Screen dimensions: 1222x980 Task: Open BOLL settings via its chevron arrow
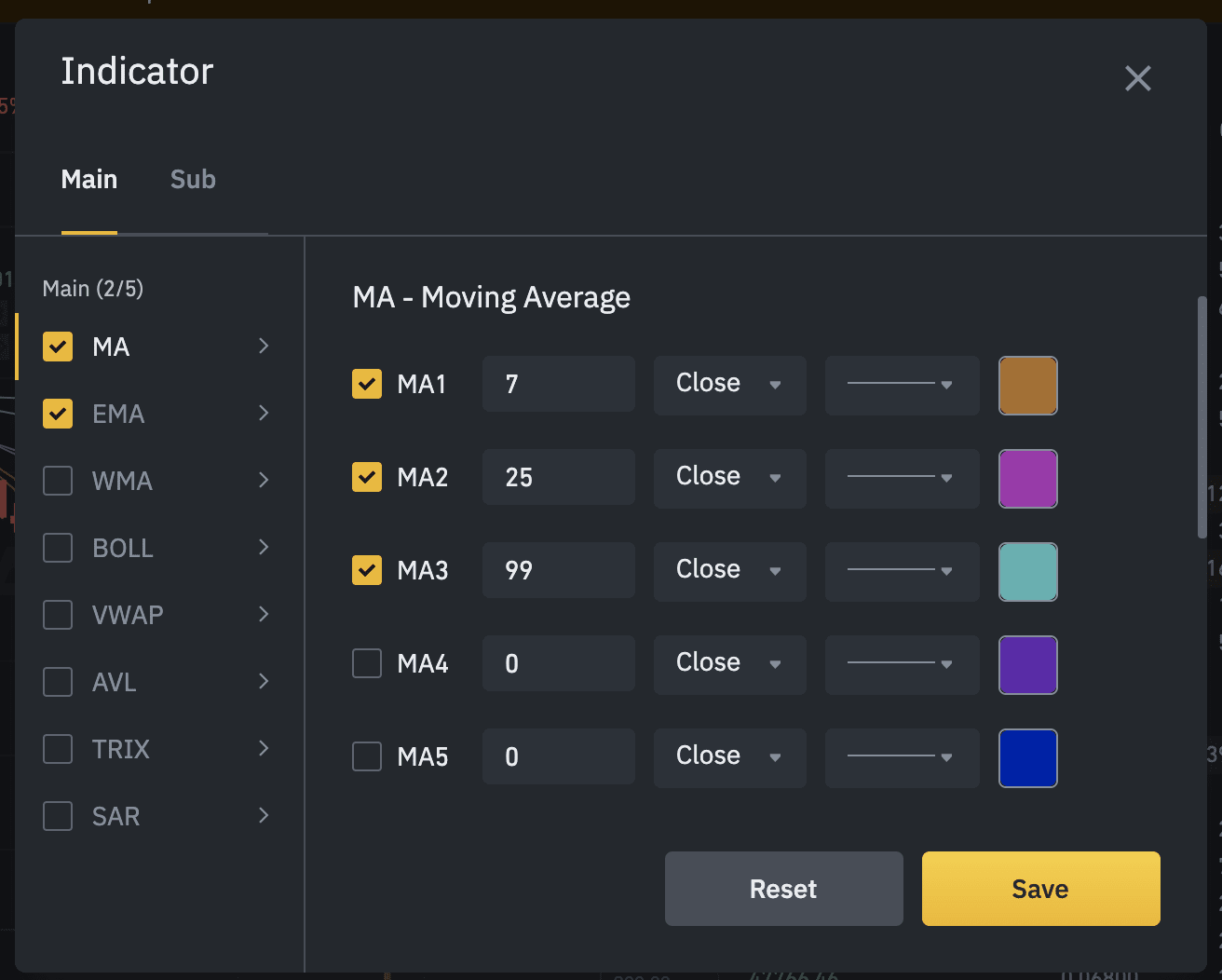click(264, 548)
